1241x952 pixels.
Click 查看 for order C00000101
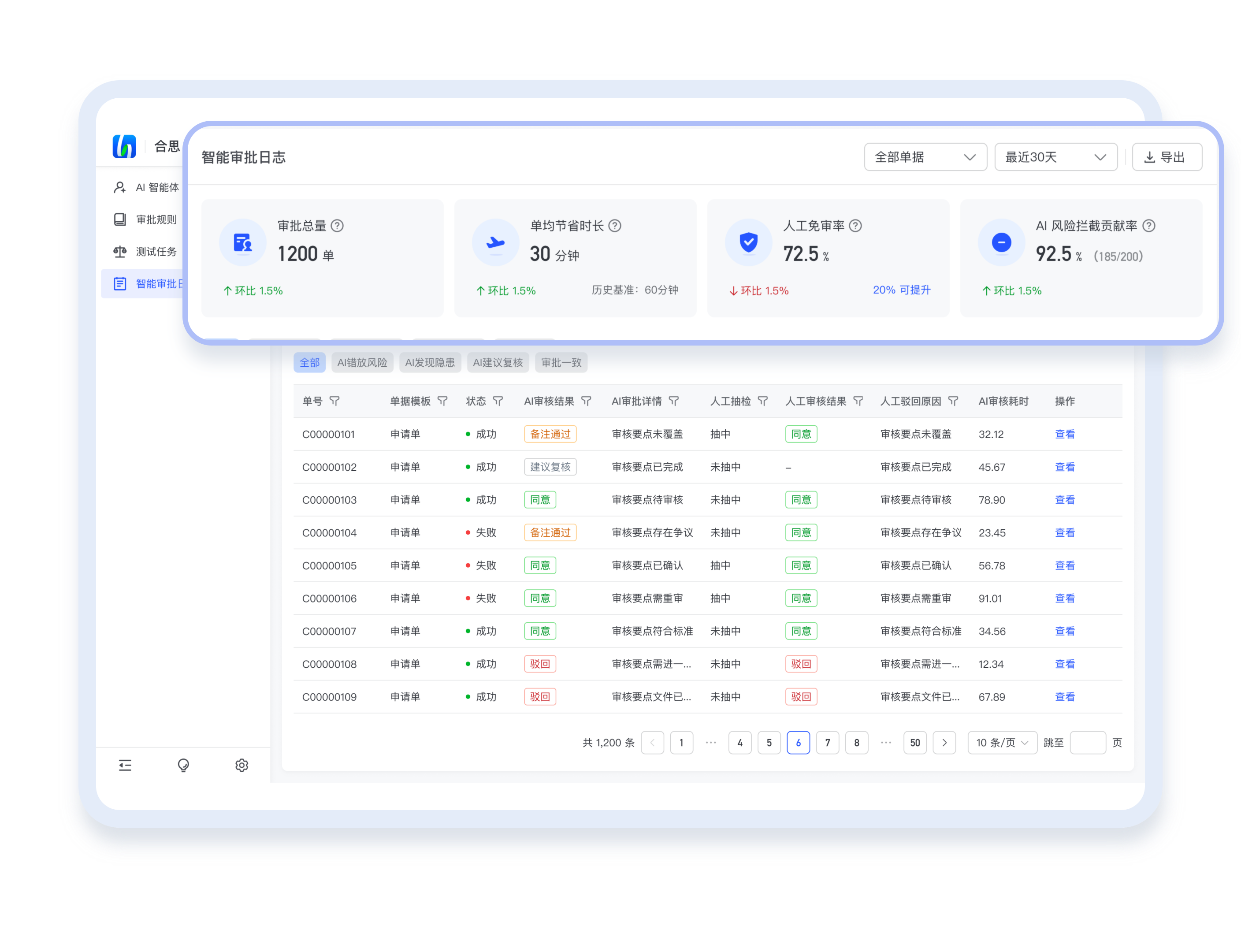[1065, 435]
